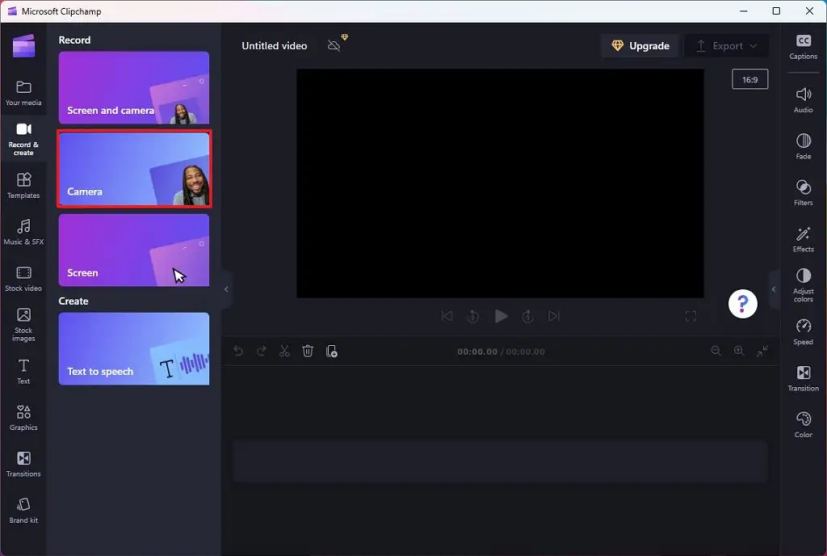
Task: Open the Filters properties panel
Action: point(803,193)
